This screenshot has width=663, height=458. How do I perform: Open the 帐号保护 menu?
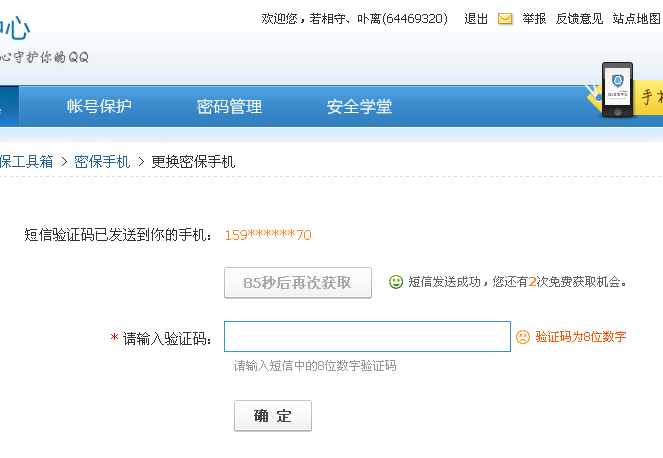99,106
